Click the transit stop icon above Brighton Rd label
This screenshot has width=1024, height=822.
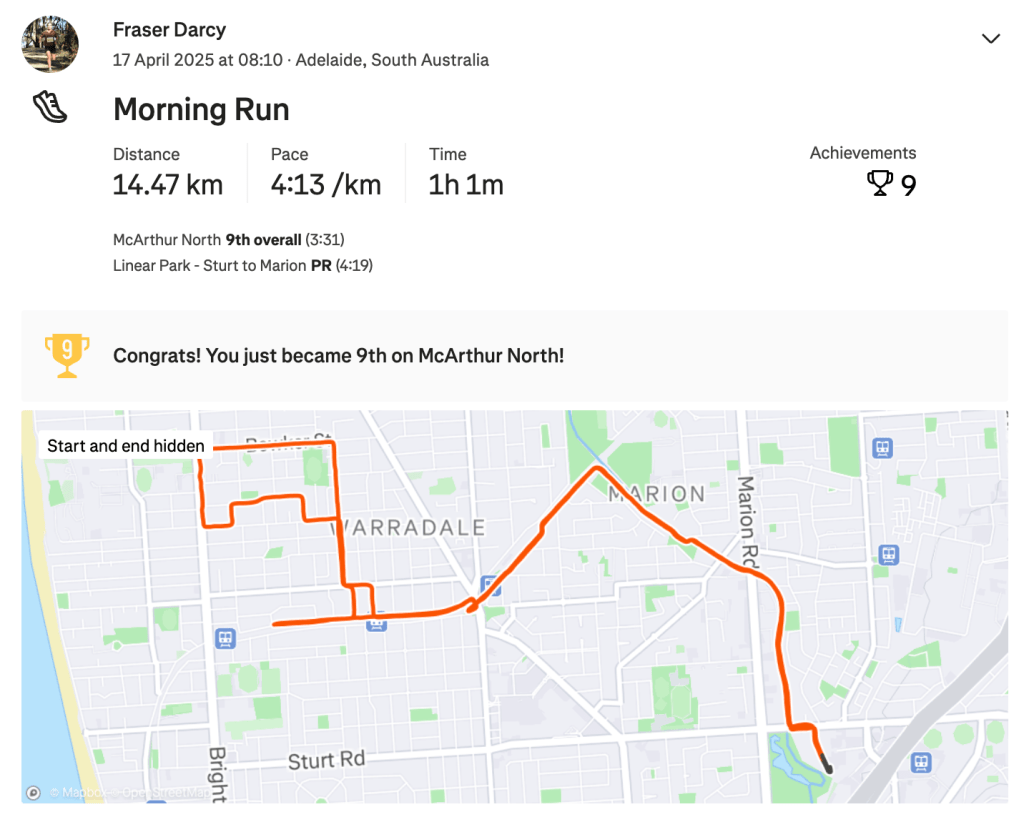[x=225, y=638]
